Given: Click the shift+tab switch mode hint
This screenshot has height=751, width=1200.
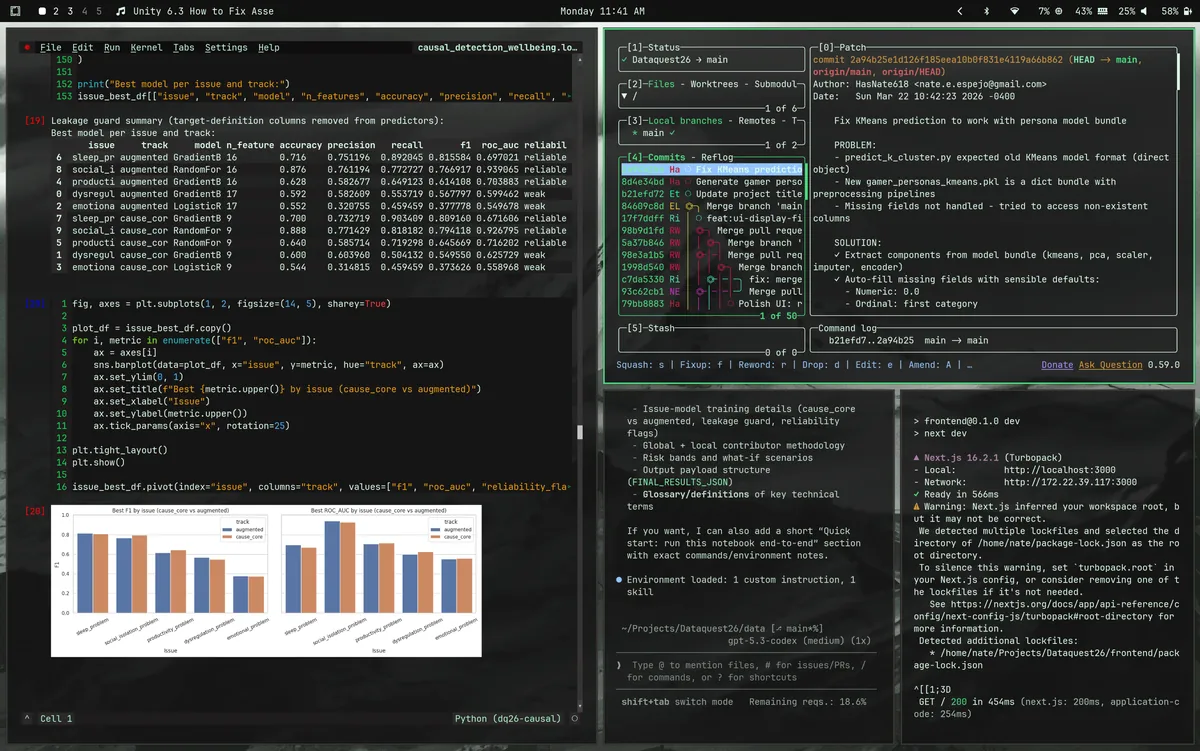Looking at the screenshot, I should (x=677, y=702).
